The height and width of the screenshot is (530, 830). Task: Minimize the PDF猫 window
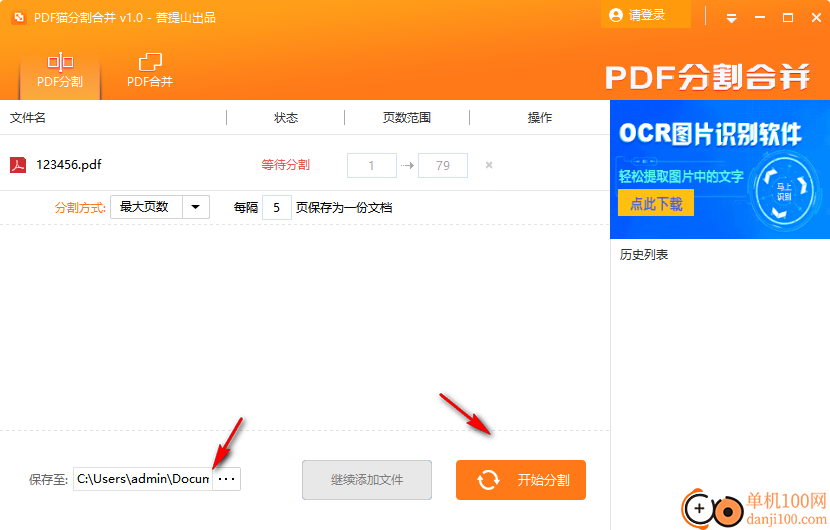760,17
